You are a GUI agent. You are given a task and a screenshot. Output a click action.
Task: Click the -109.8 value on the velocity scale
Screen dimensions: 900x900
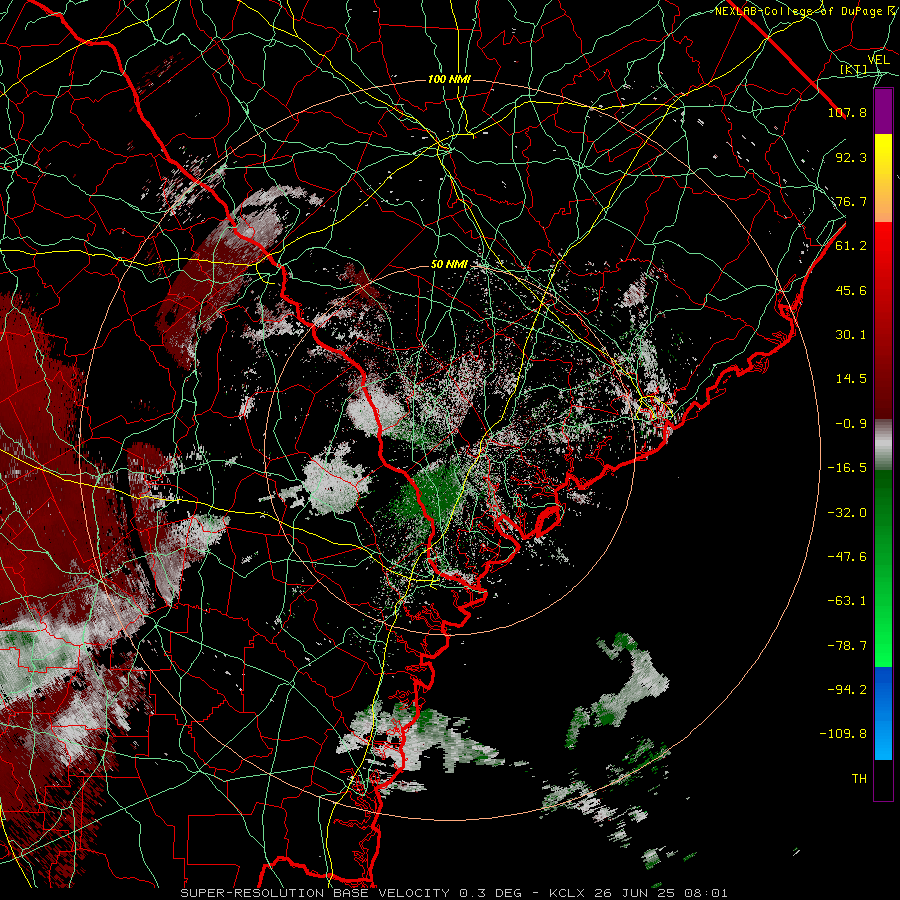click(843, 734)
